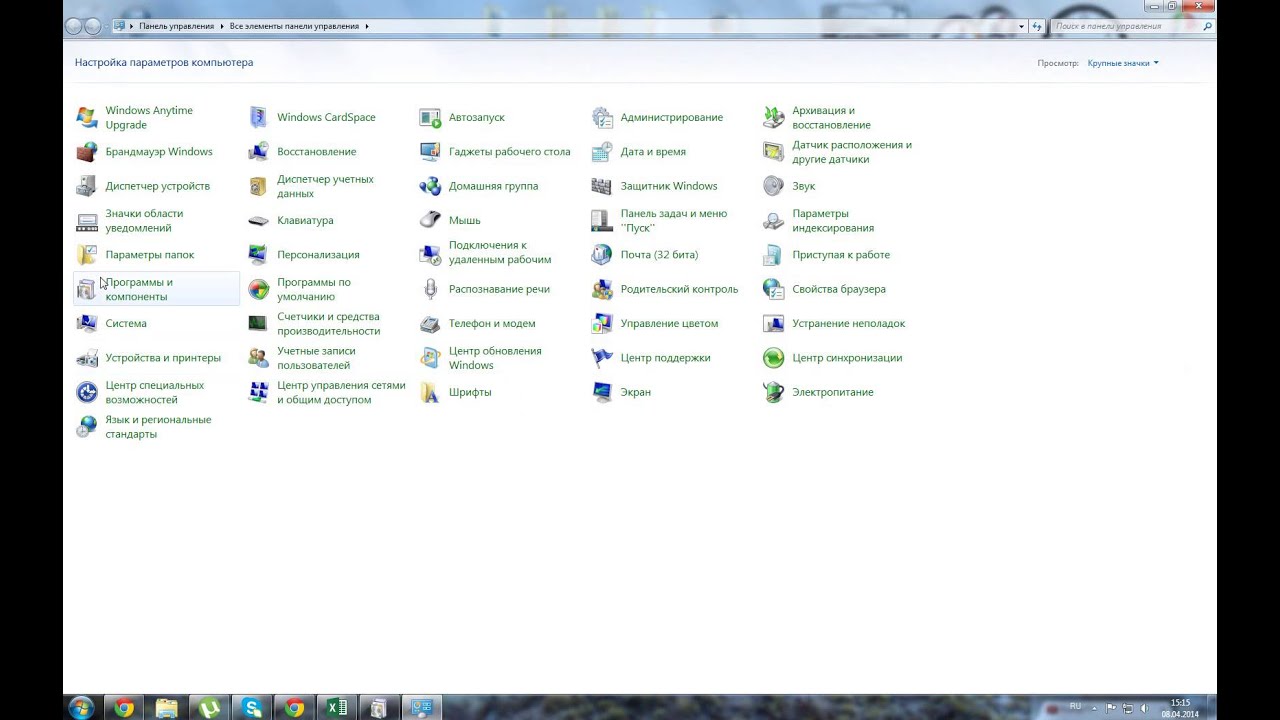The image size is (1280, 720).
Task: Open Центр обновления Windows link
Action: pyautogui.click(x=495, y=358)
